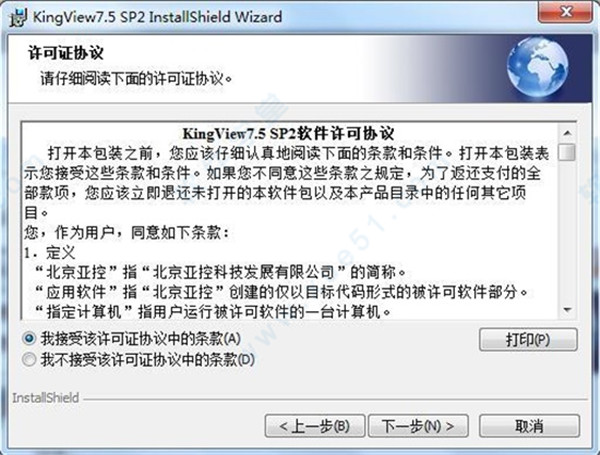Select 我不接受该许可证协议中的条款(D) radio button
The image size is (600, 455).
(29, 359)
